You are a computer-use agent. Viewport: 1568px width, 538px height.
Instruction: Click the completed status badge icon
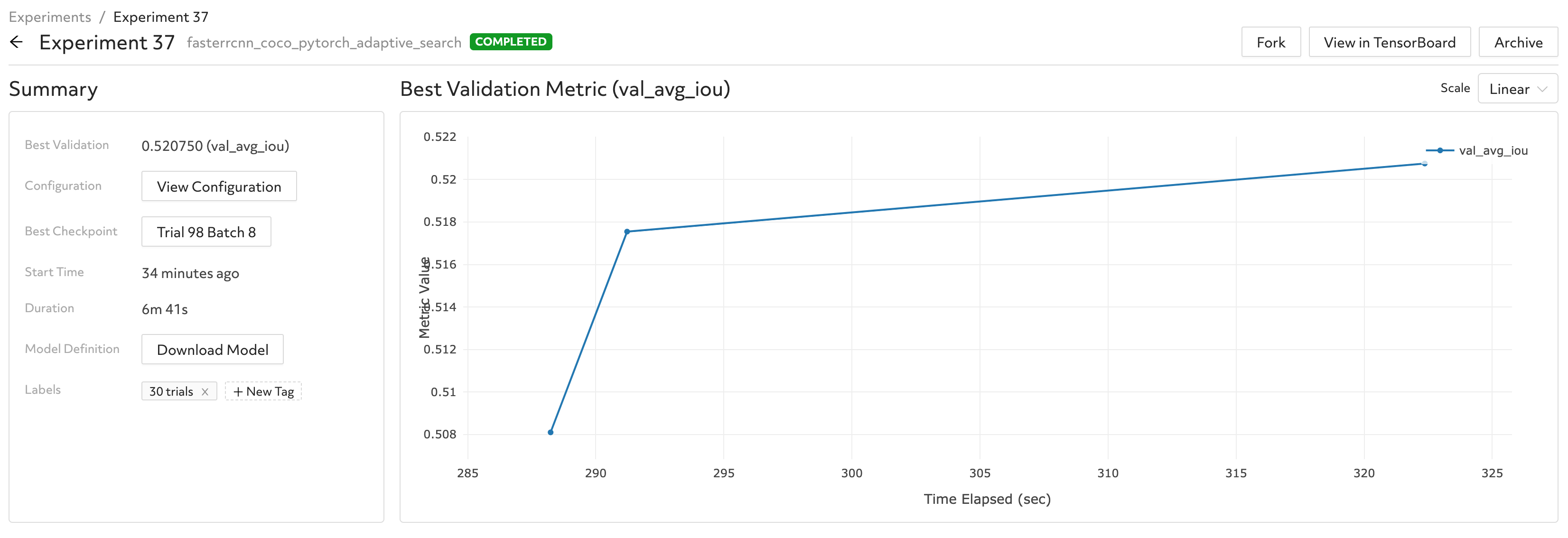(x=510, y=42)
